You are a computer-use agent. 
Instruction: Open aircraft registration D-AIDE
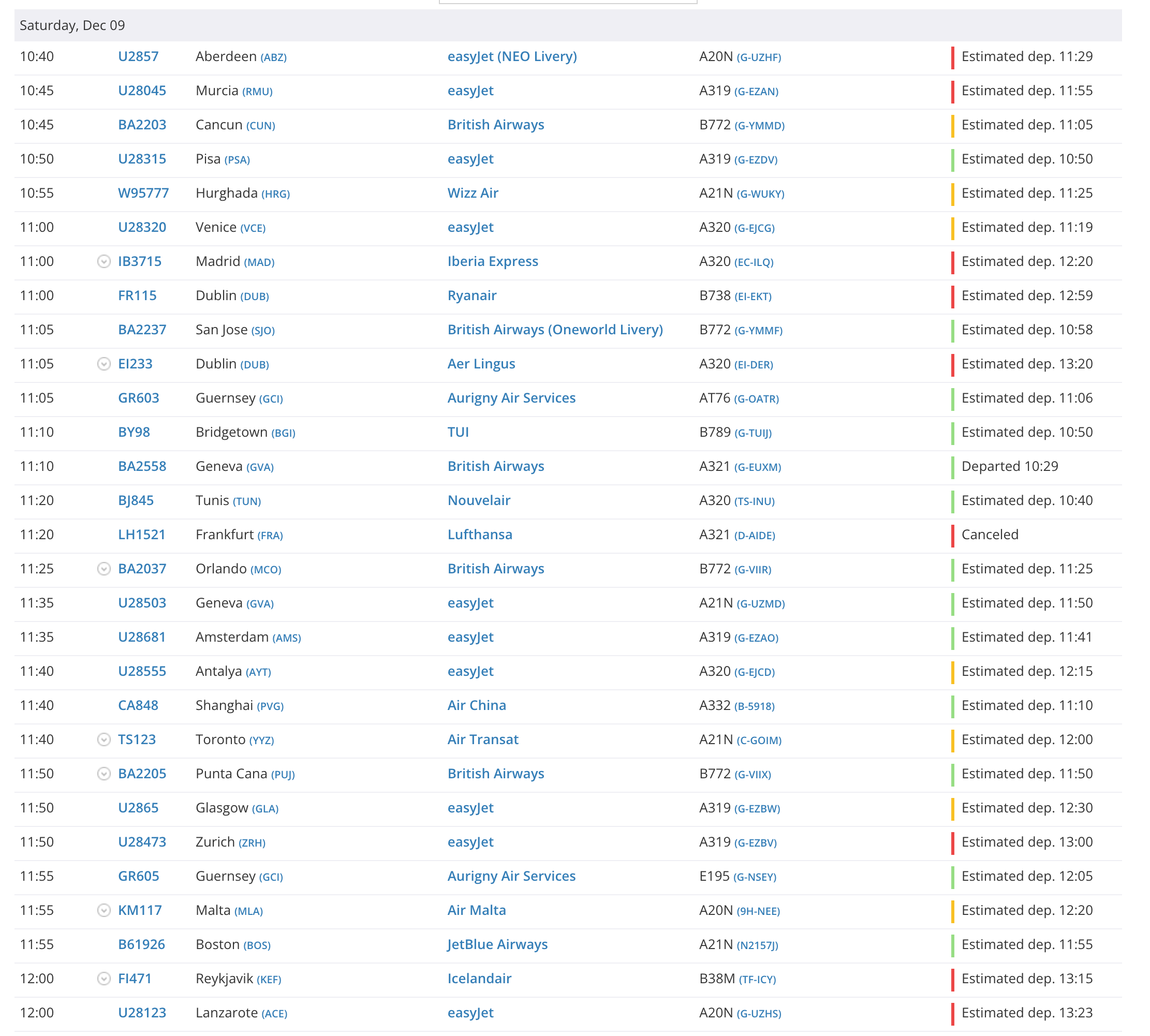pyautogui.click(x=755, y=536)
